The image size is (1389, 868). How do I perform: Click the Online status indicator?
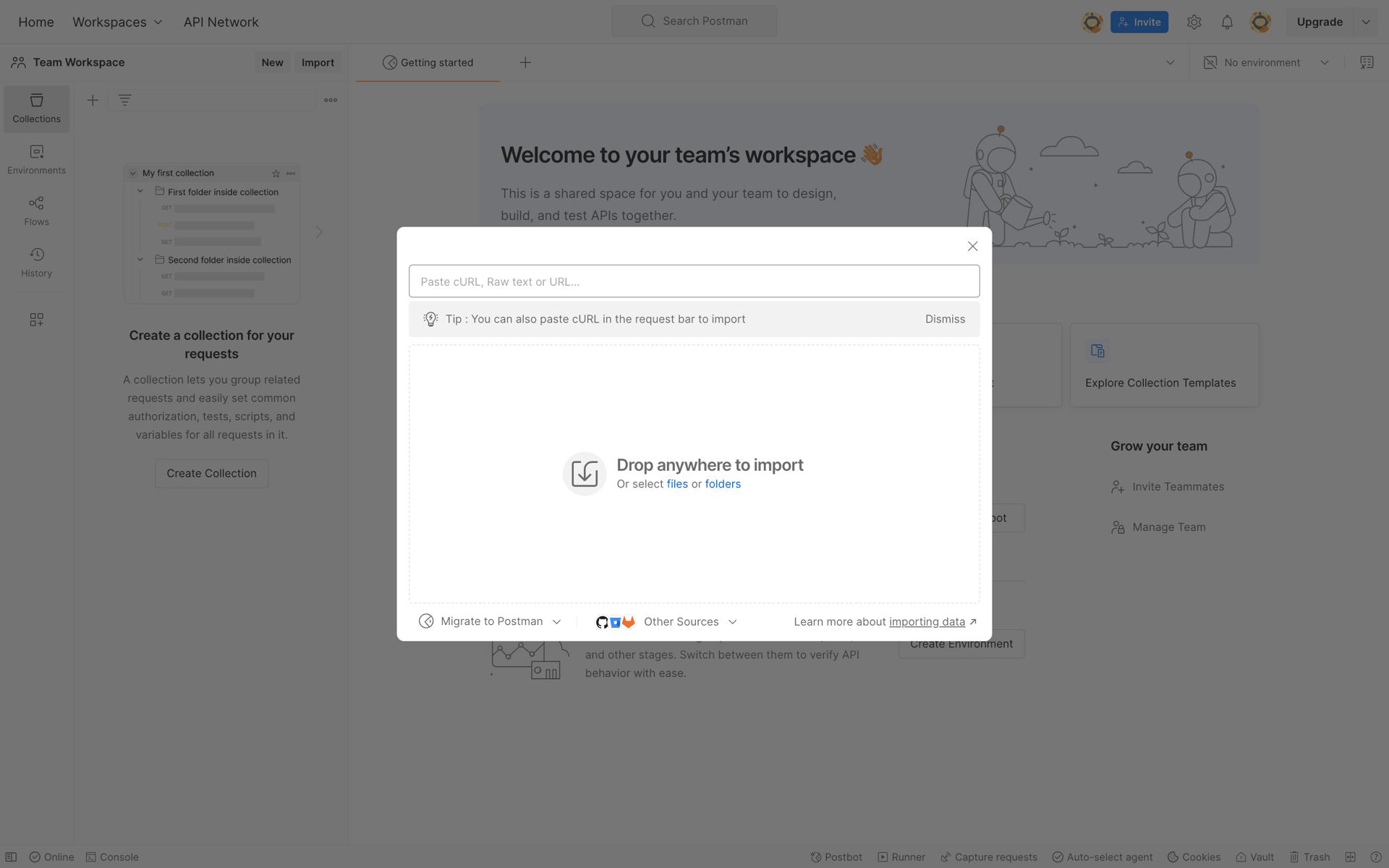click(x=51, y=857)
